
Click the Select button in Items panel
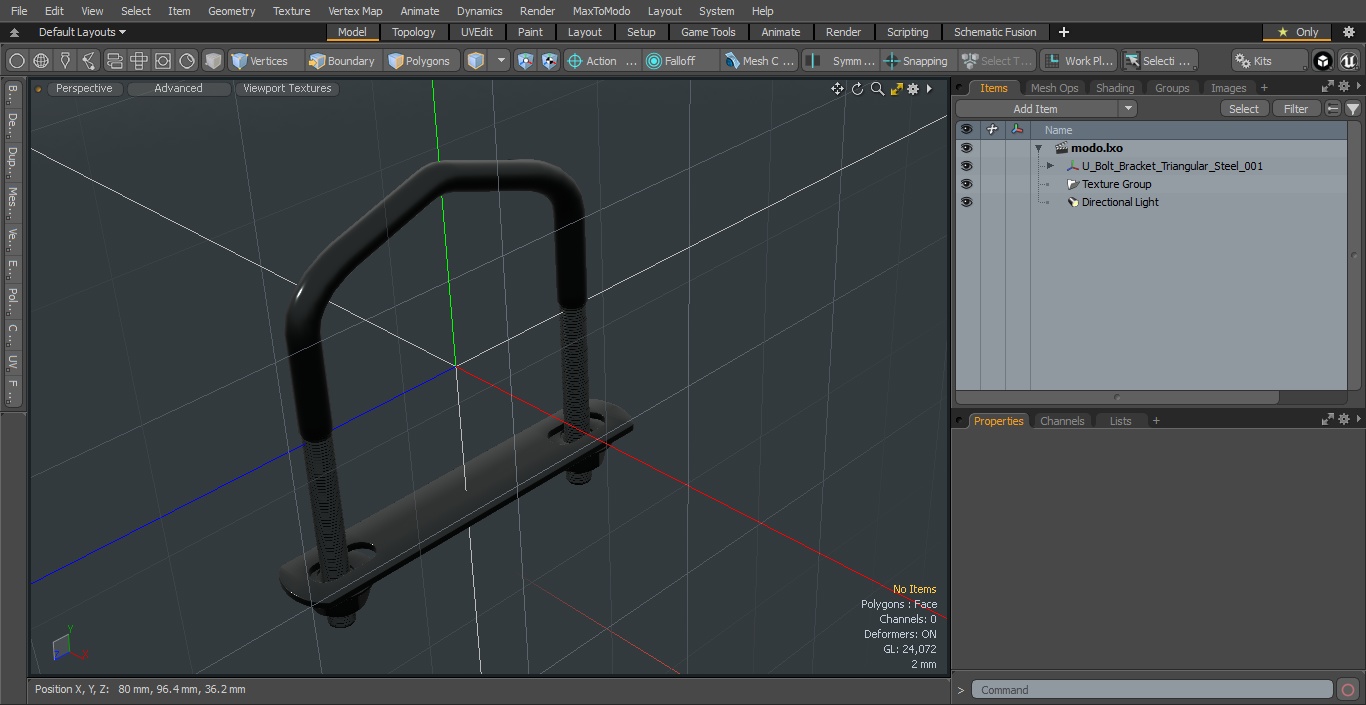pyautogui.click(x=1244, y=109)
